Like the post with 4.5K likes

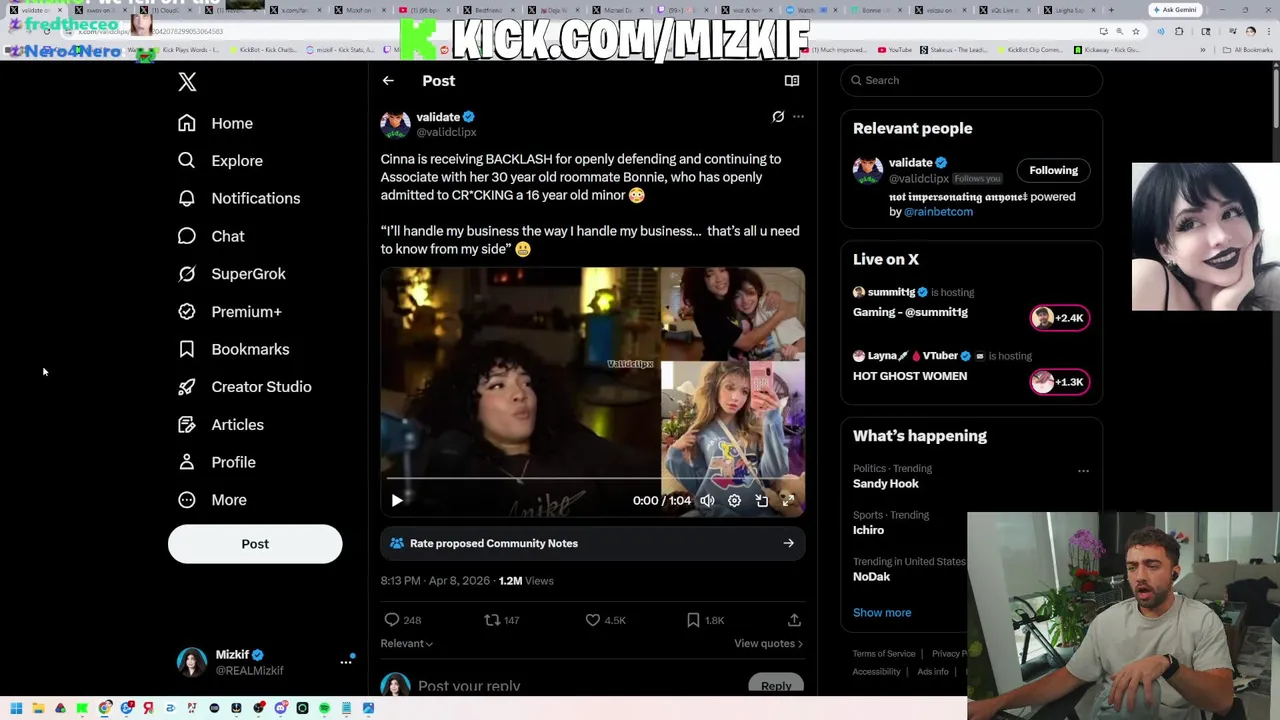[593, 620]
